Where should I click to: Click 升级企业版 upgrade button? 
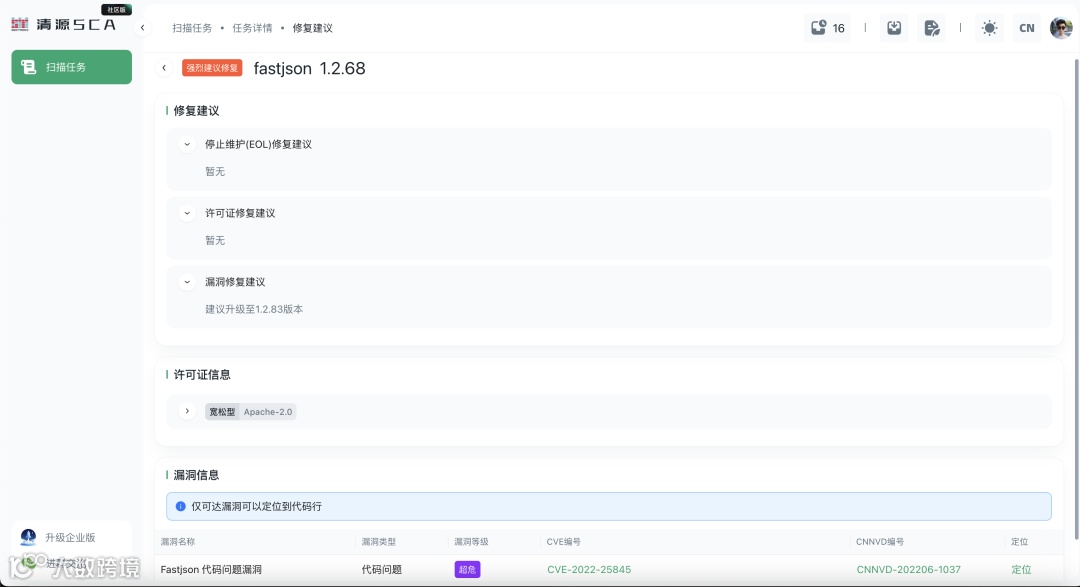point(71,537)
